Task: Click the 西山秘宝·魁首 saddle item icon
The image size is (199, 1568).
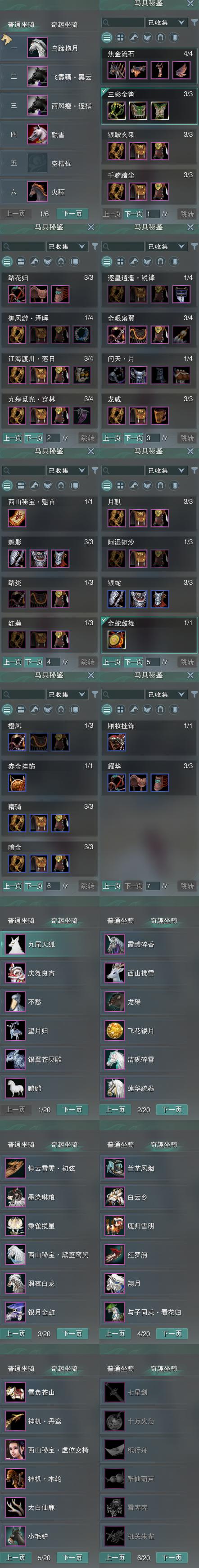Action: click(16, 518)
